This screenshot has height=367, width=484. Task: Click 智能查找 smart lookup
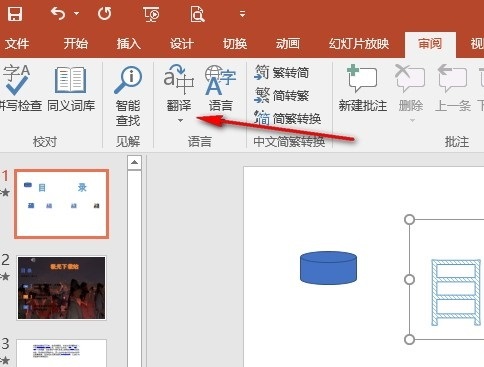pyautogui.click(x=128, y=96)
